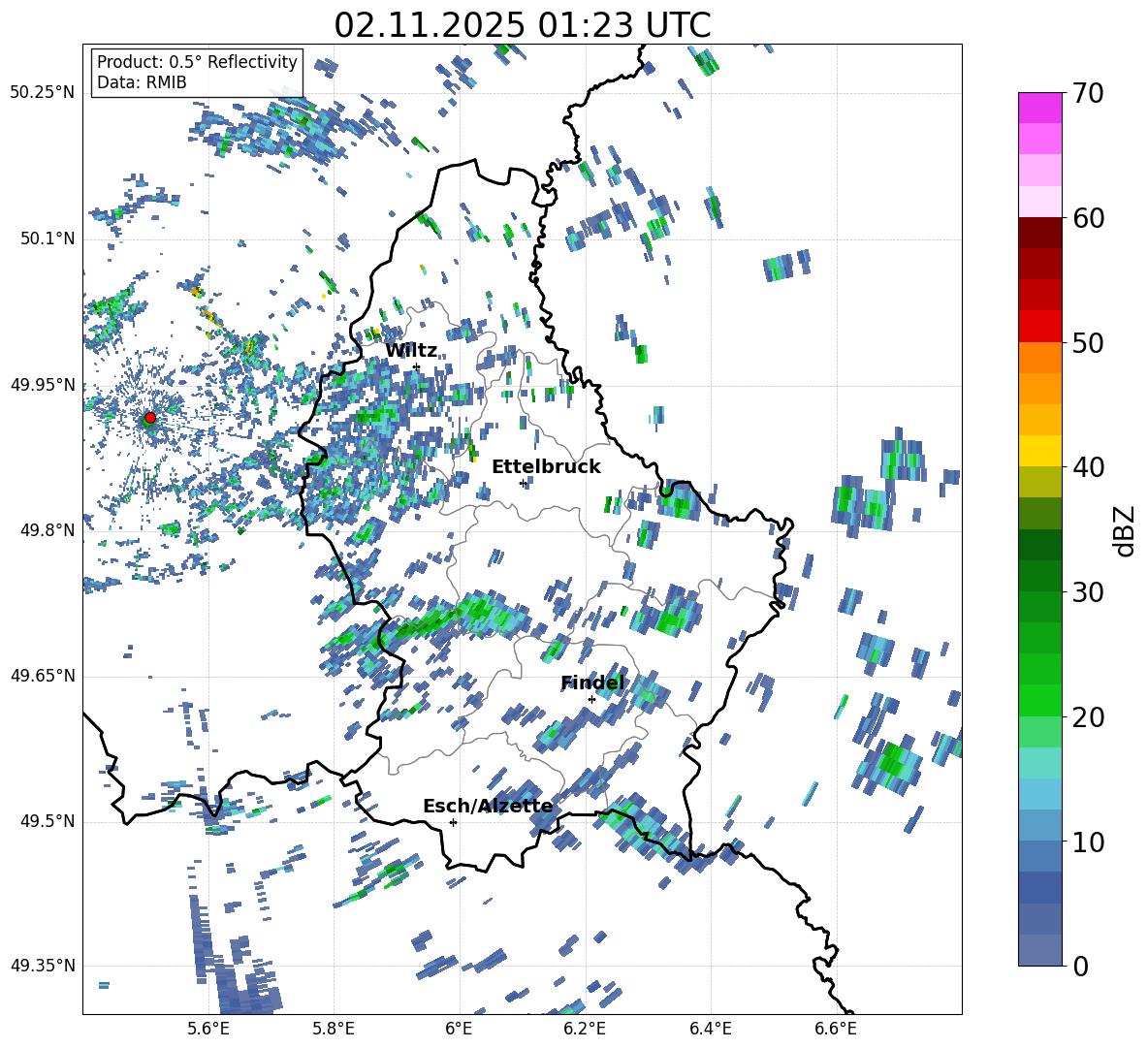The width and height of the screenshot is (1148, 1048).
Task: Click the Ettelbruck station cross marker
Action: tap(523, 483)
